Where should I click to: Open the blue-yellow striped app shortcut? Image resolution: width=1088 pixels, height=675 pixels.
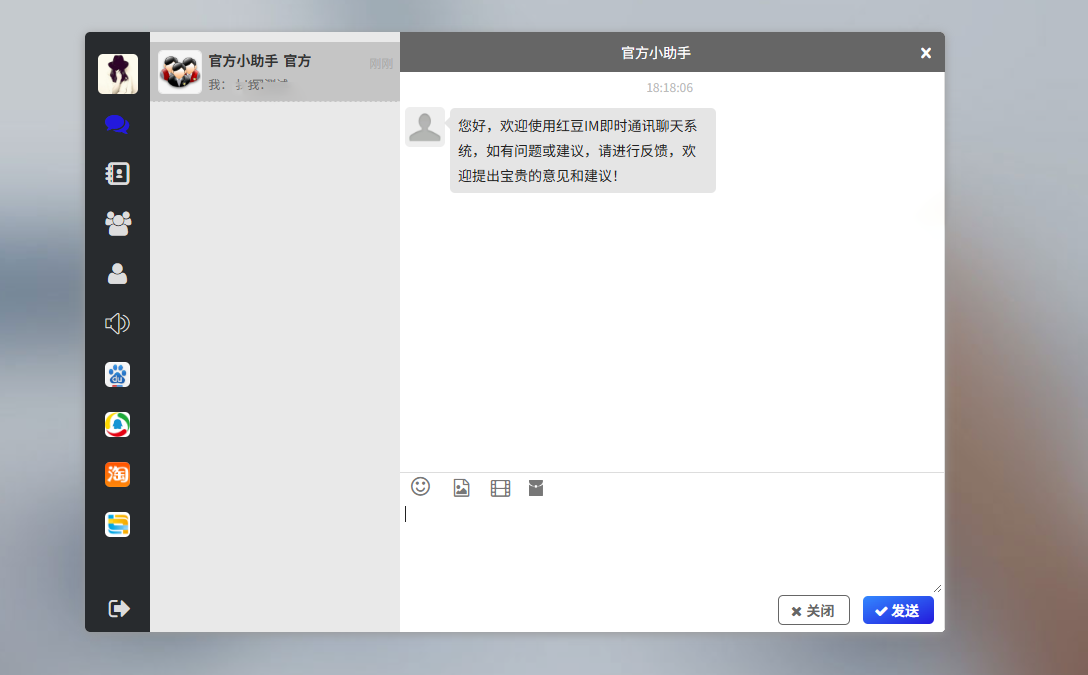(x=117, y=524)
